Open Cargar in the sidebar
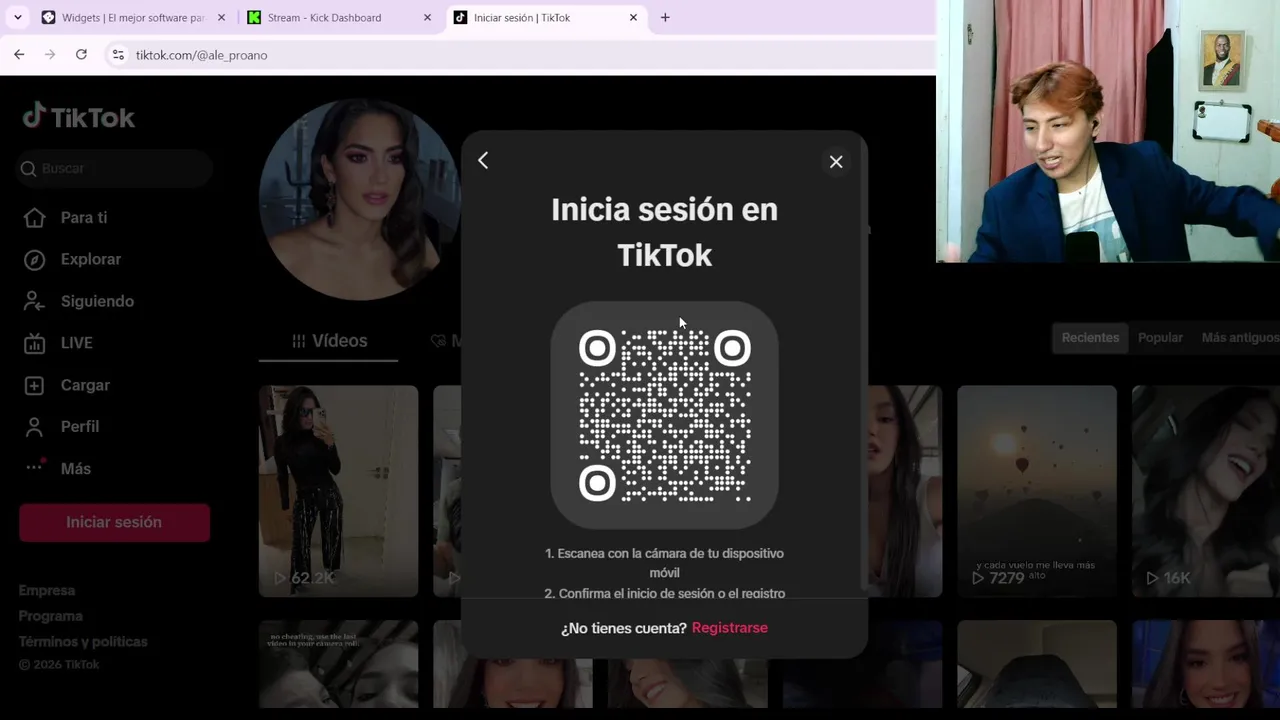This screenshot has height=720, width=1280. point(85,385)
